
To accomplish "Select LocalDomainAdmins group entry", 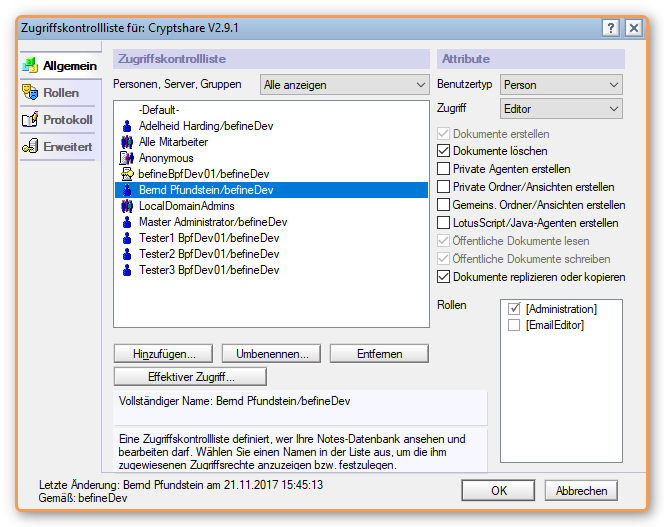I will click(271, 206).
